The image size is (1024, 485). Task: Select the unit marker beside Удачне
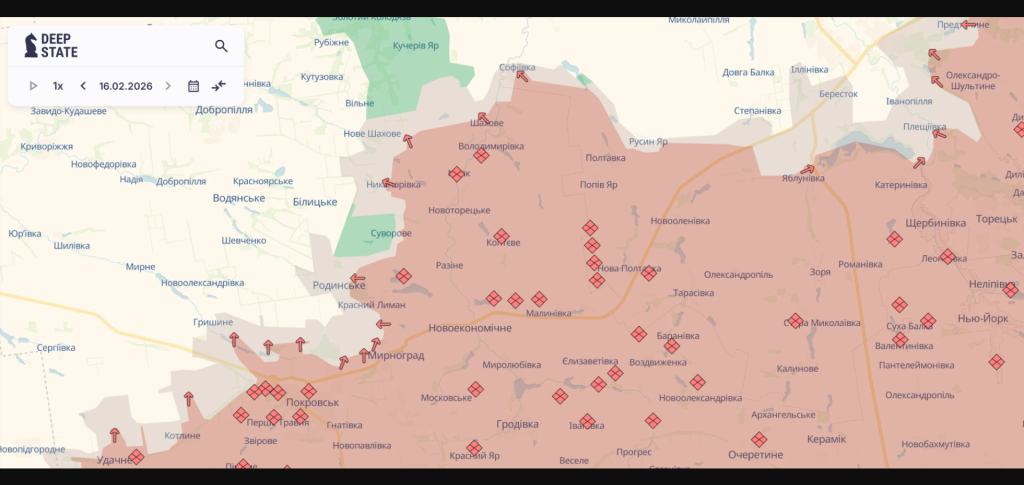pyautogui.click(x=136, y=457)
